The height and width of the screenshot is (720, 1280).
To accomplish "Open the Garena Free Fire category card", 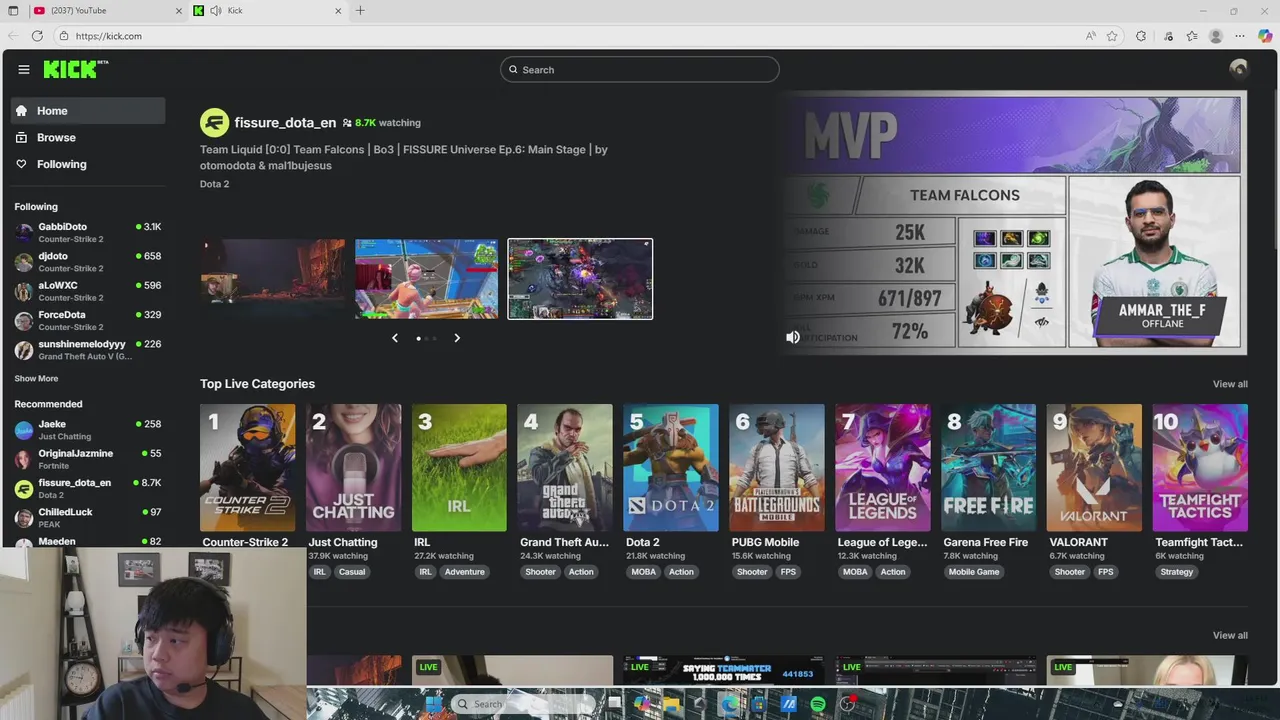I will [x=989, y=468].
